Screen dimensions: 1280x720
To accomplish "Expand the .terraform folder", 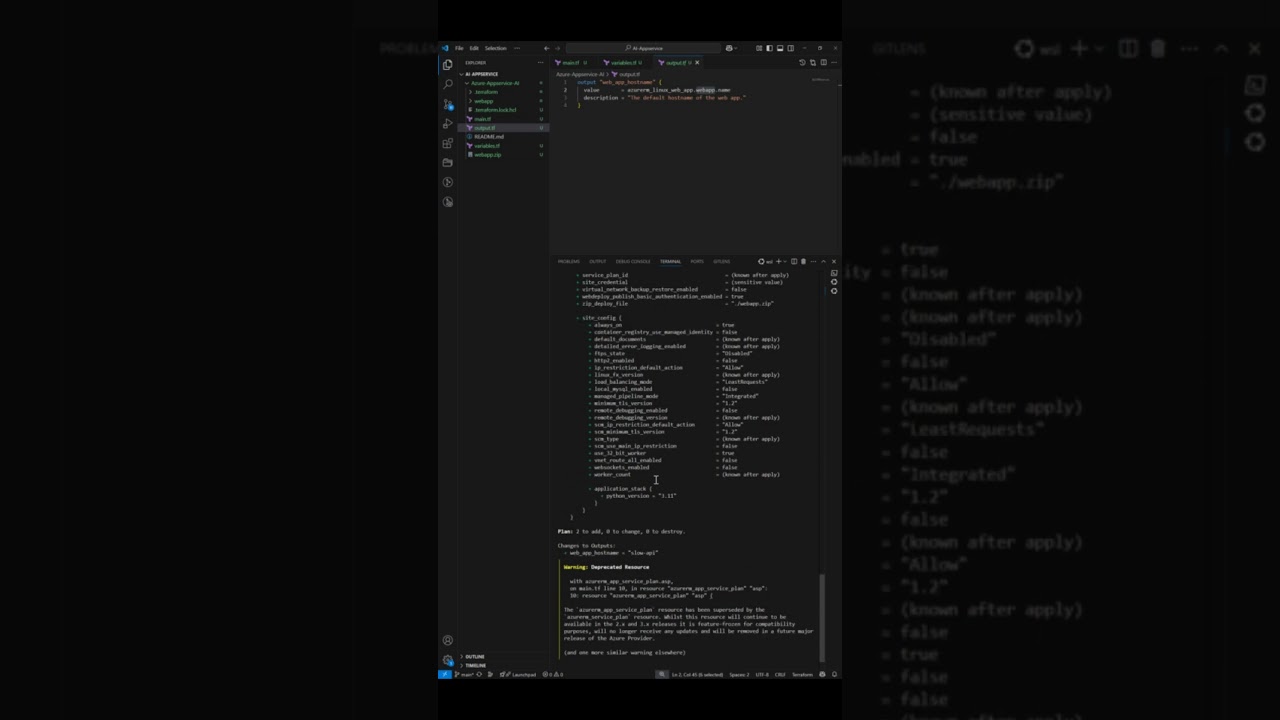I will tap(503, 92).
